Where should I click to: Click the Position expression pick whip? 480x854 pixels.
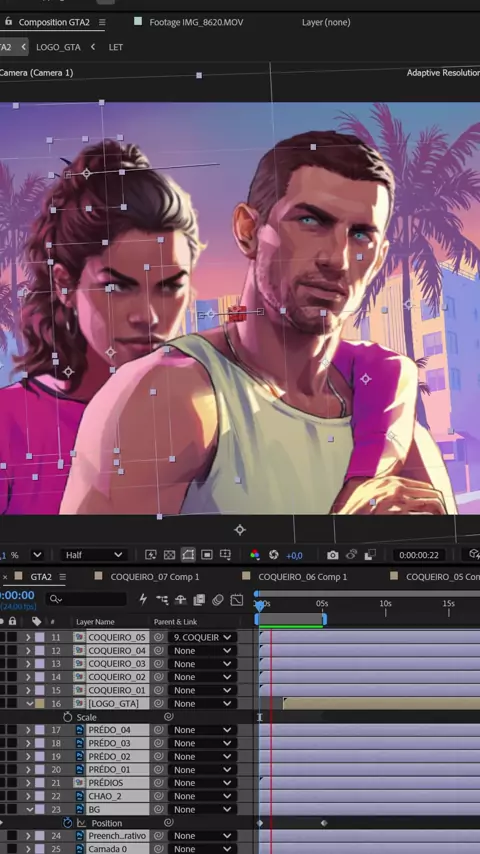tap(169, 823)
